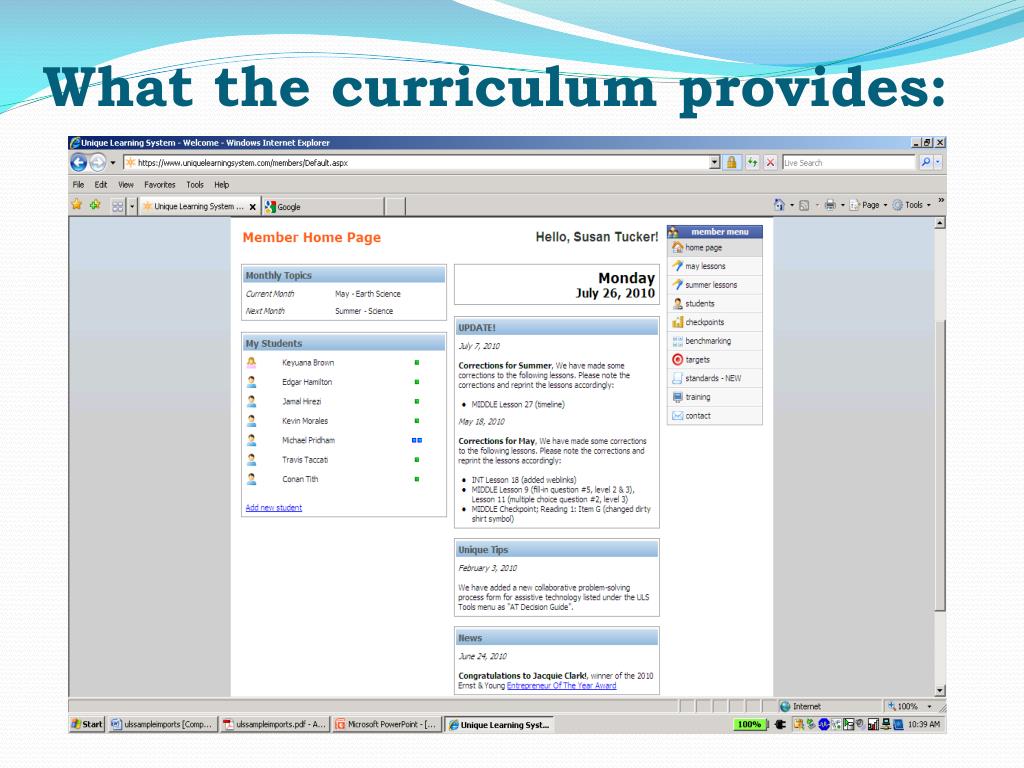
Task: Open the Tools menu in menu bar
Action: click(195, 185)
